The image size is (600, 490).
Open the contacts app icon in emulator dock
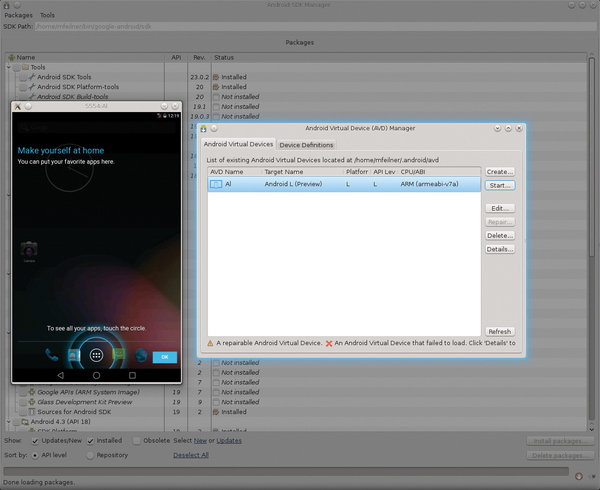(74, 355)
